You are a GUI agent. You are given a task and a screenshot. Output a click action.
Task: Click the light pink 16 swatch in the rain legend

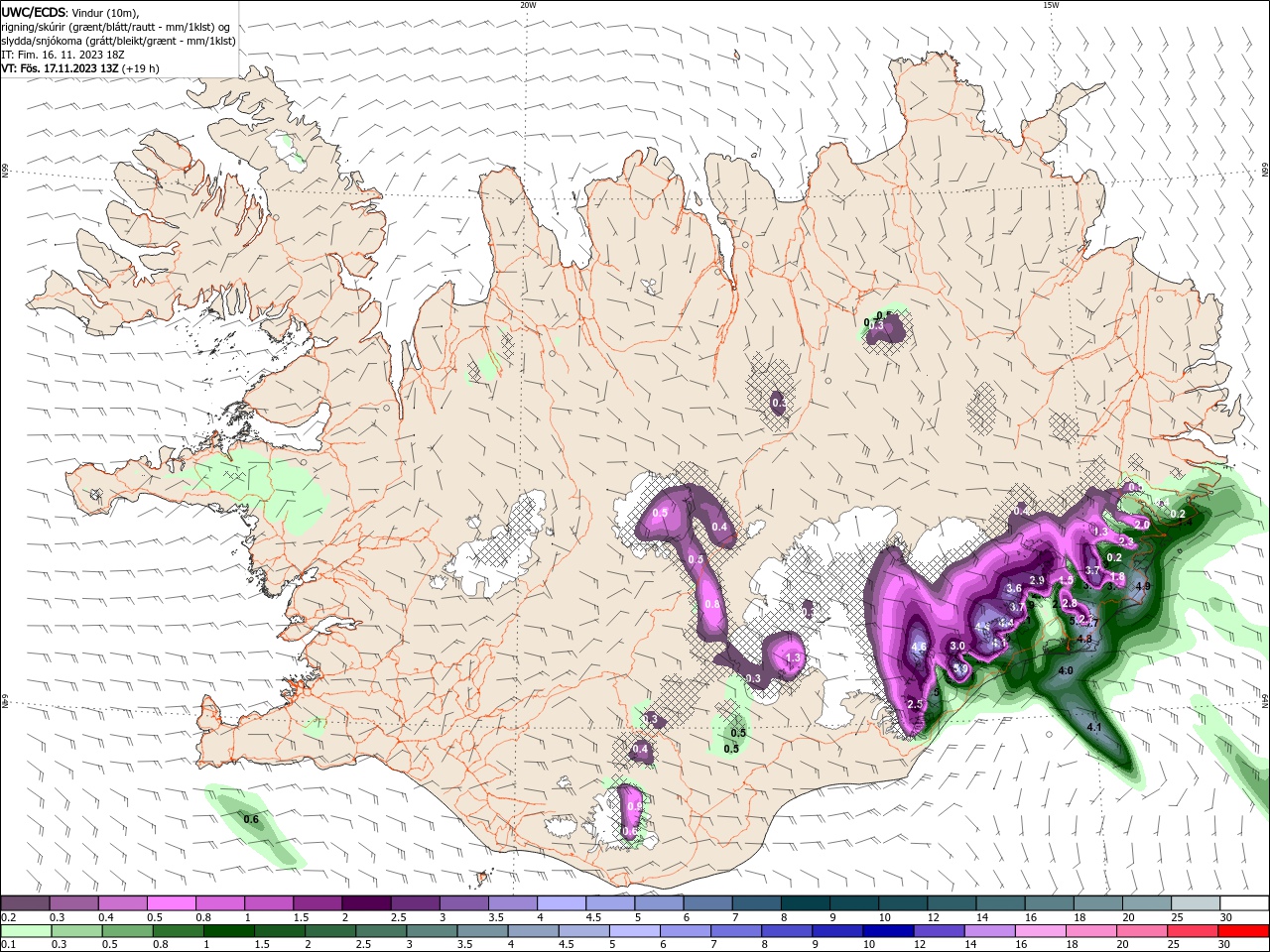pyautogui.click(x=1042, y=930)
